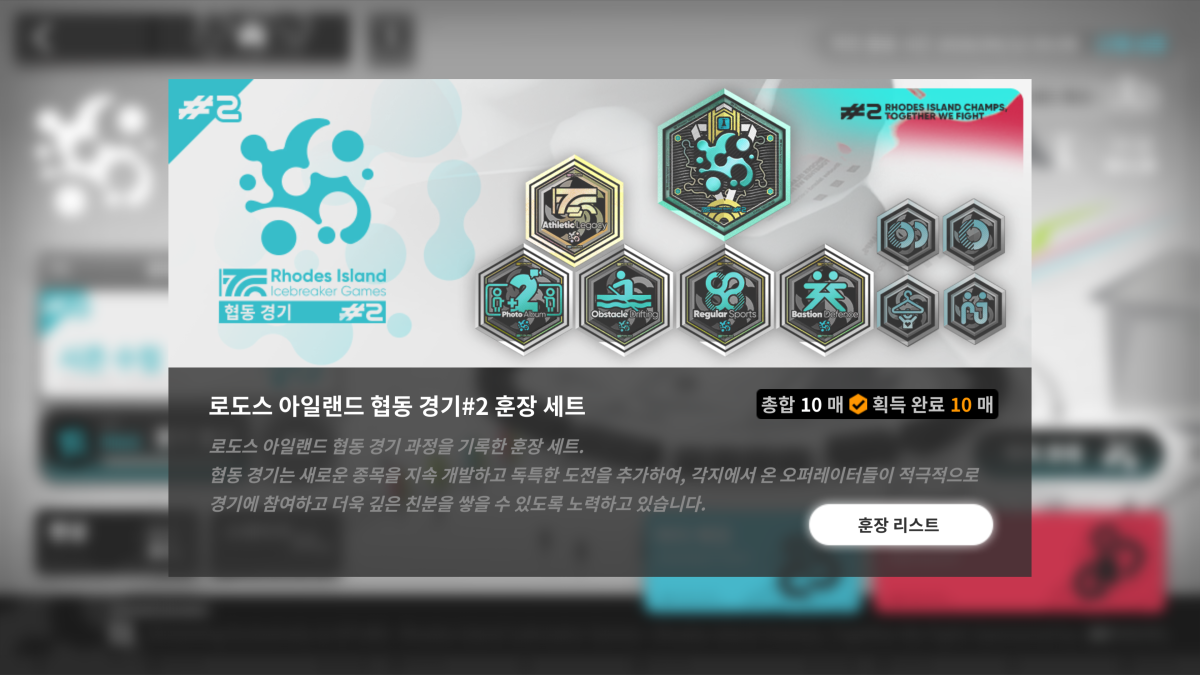Pick the Bastion Defence medal

coord(825,298)
